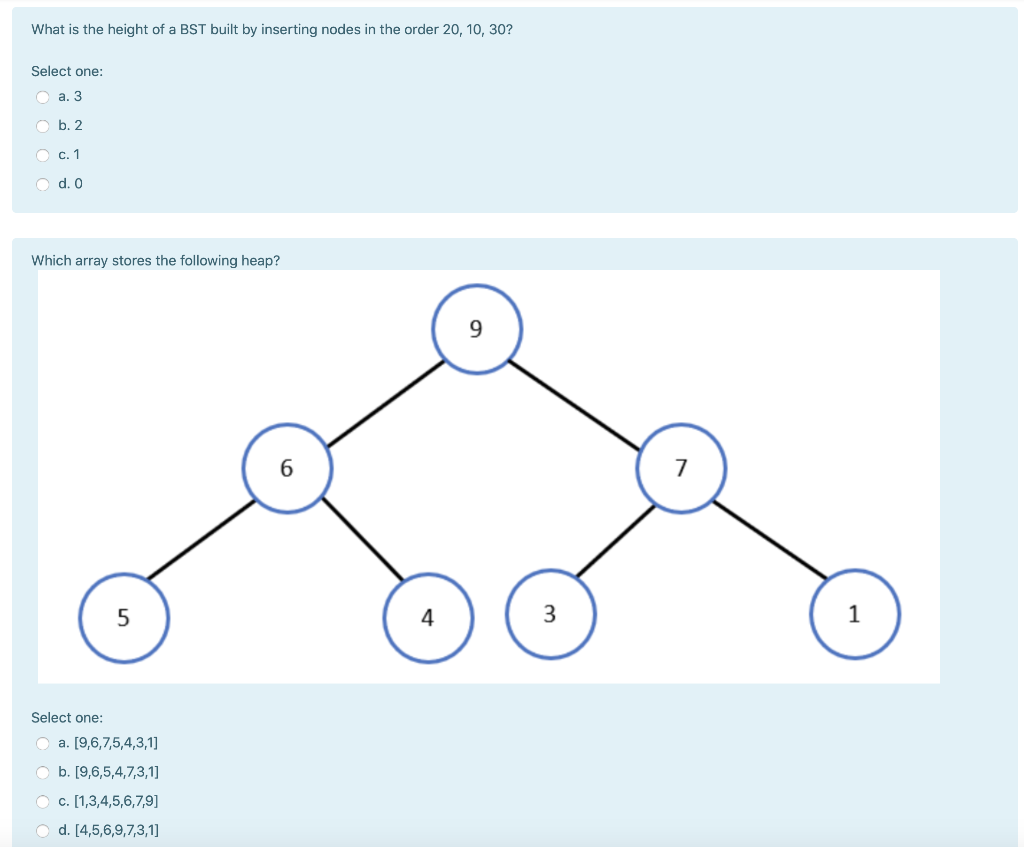Click the node labeled 7
The image size is (1024, 847).
tap(681, 468)
